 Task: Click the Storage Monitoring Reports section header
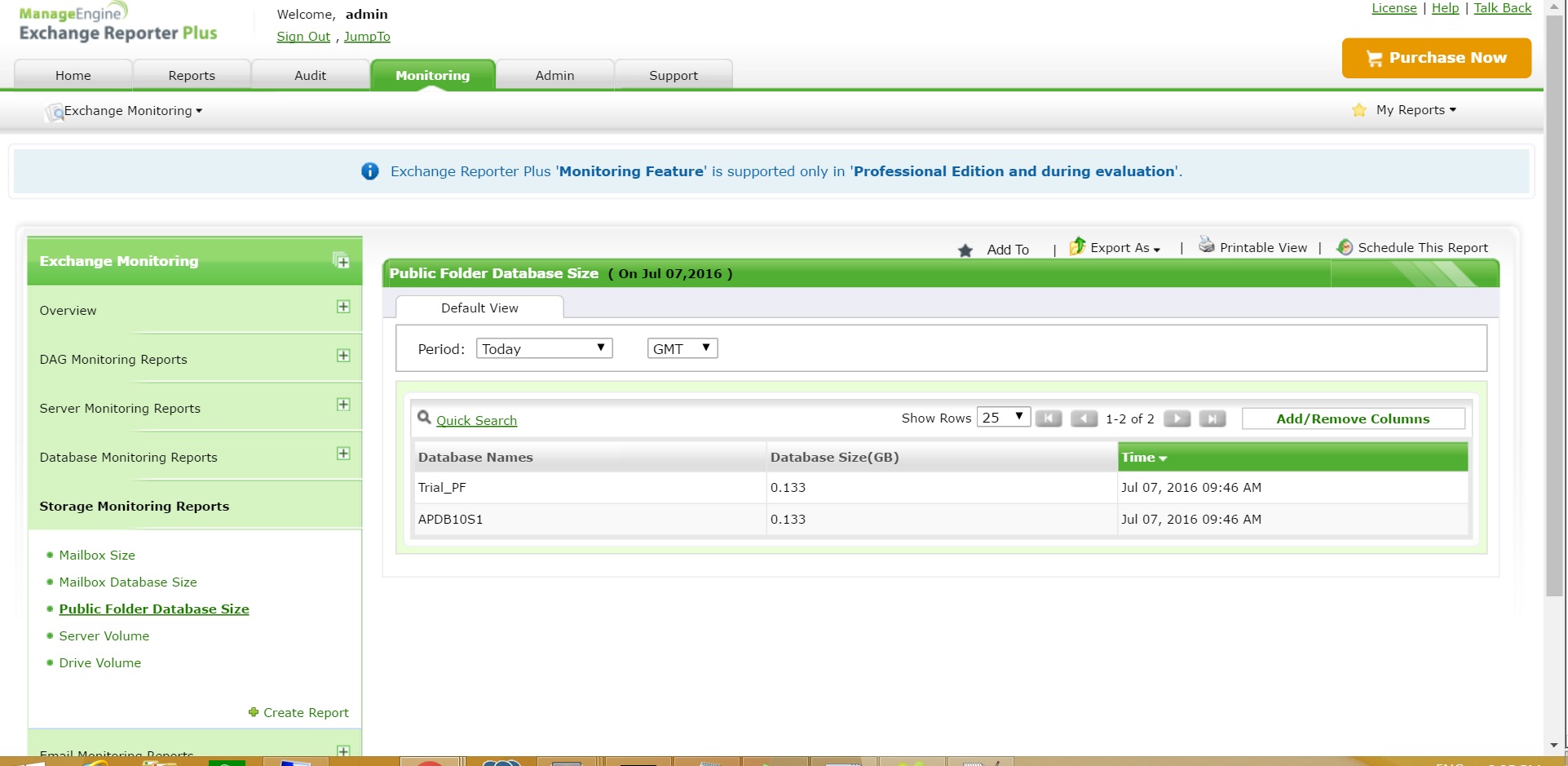194,506
